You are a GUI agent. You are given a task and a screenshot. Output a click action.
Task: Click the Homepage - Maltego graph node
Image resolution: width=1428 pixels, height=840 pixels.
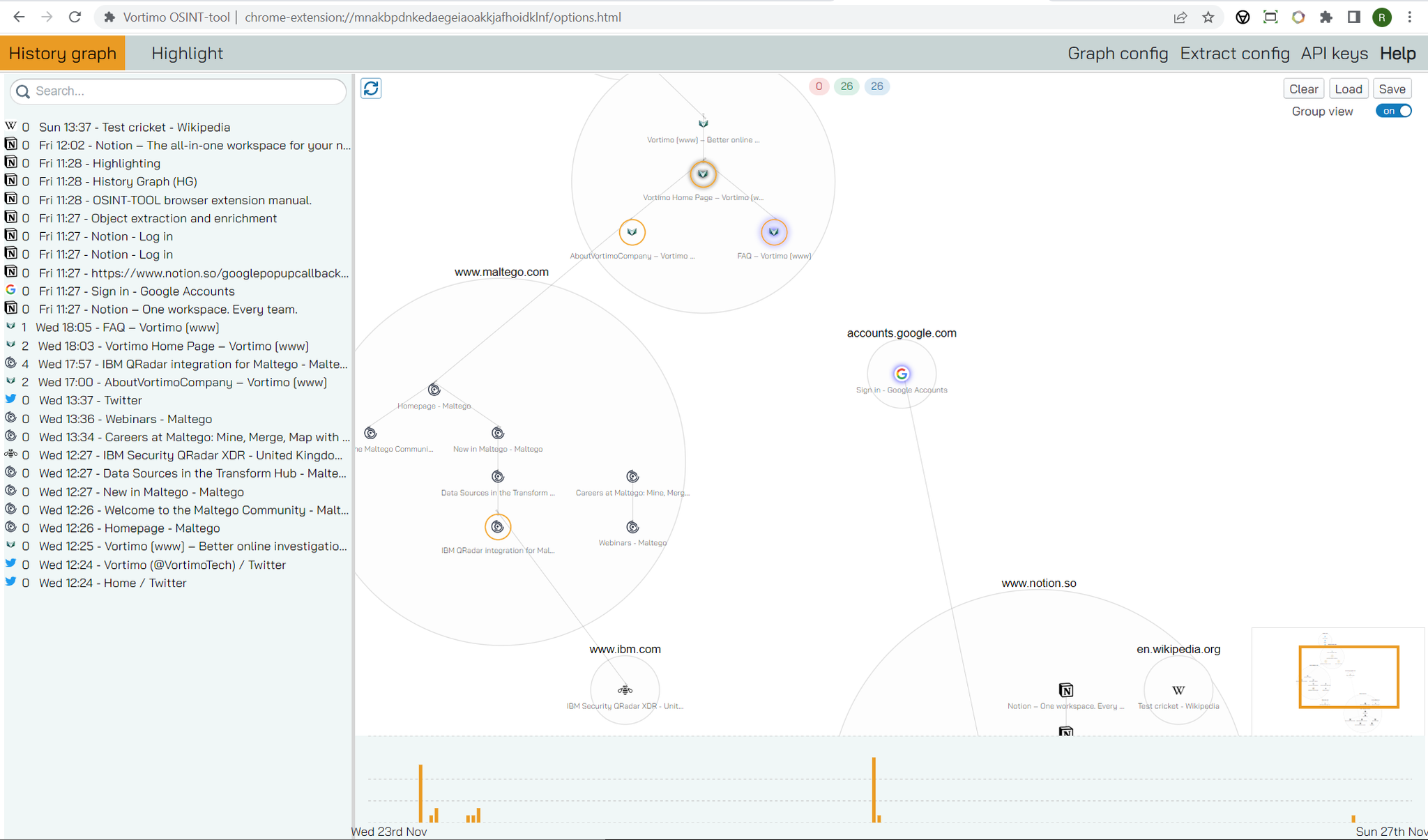coord(434,390)
